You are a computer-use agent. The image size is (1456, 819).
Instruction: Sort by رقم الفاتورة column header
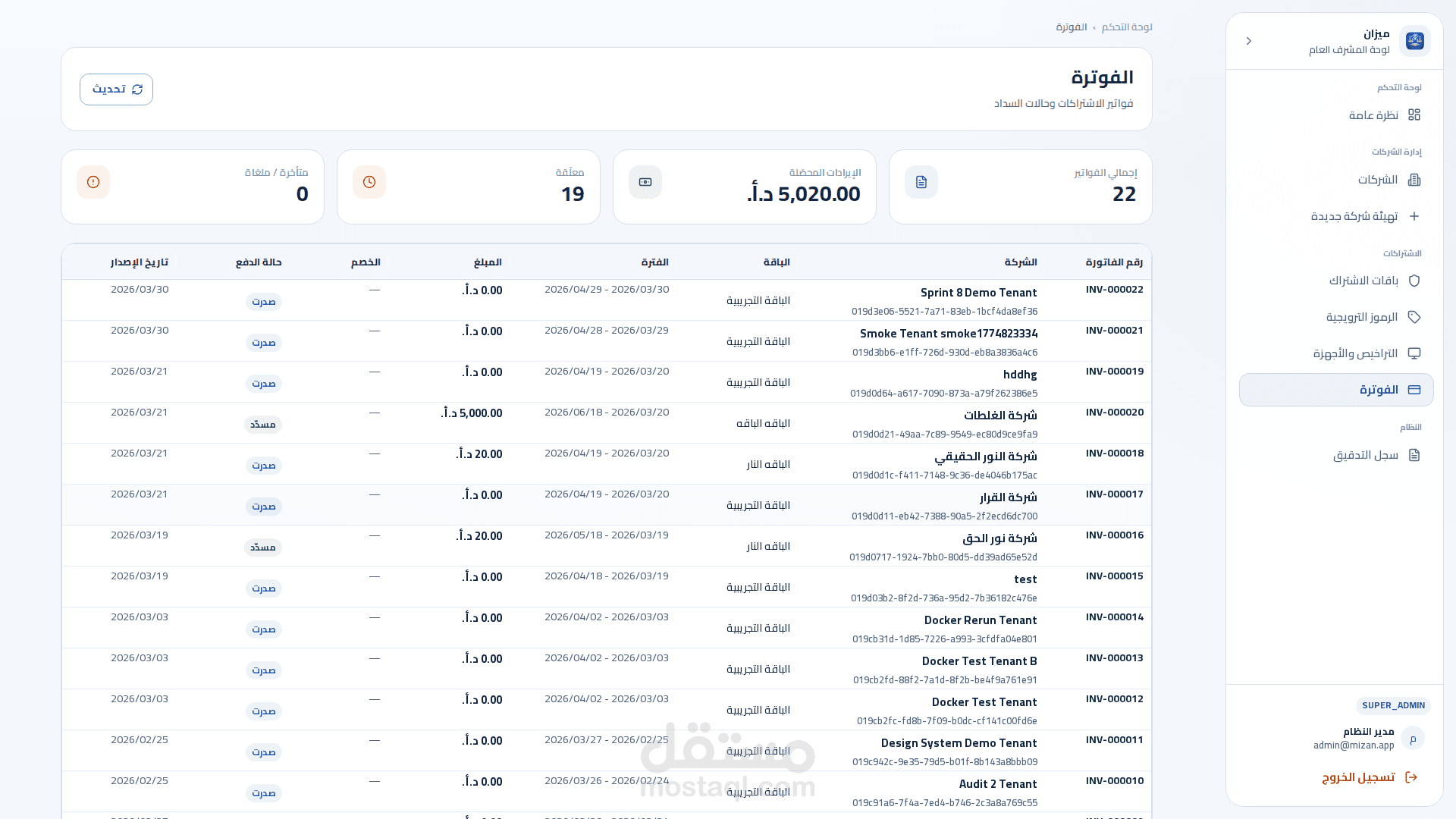point(1113,262)
